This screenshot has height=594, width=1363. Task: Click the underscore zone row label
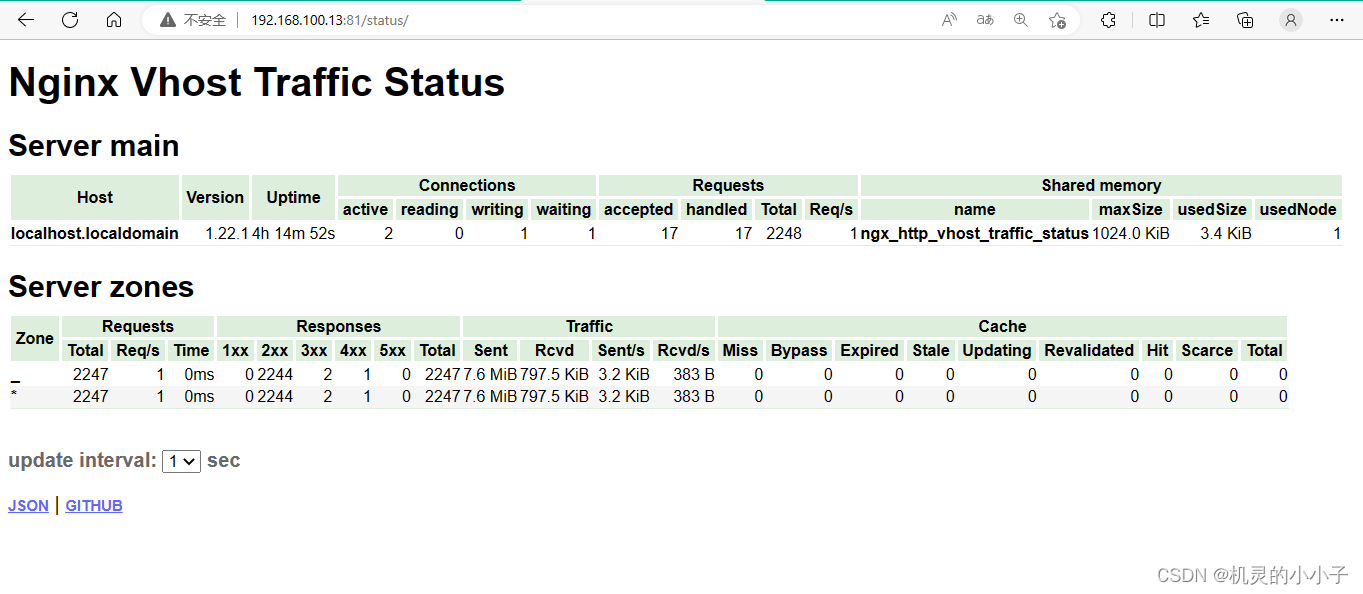(x=15, y=379)
